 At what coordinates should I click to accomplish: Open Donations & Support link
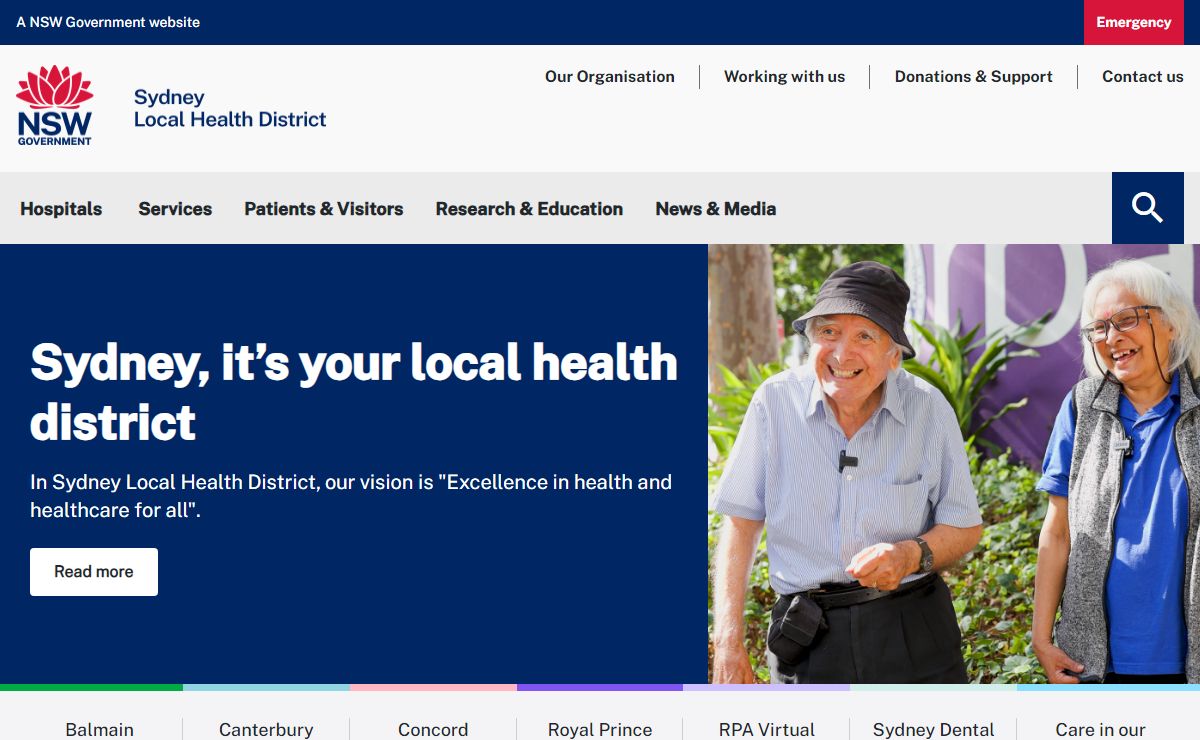tap(973, 77)
